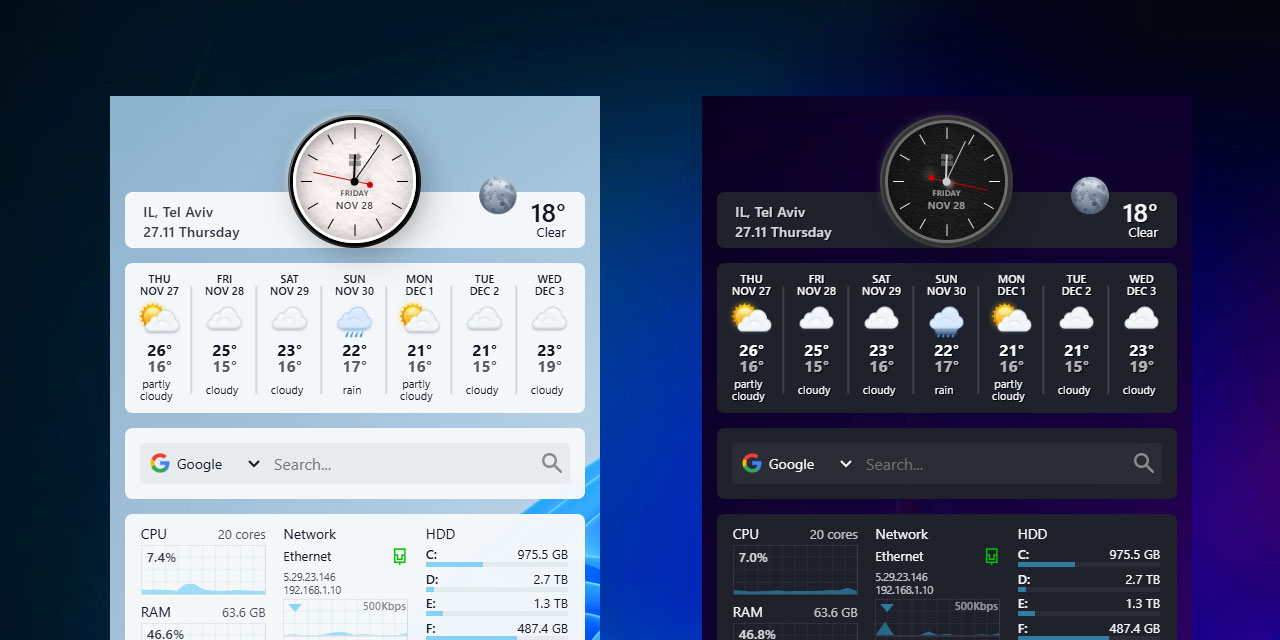Click "IL, Tel Aviv" in the light widget
Image resolution: width=1280 pixels, height=640 pixels.
178,212
